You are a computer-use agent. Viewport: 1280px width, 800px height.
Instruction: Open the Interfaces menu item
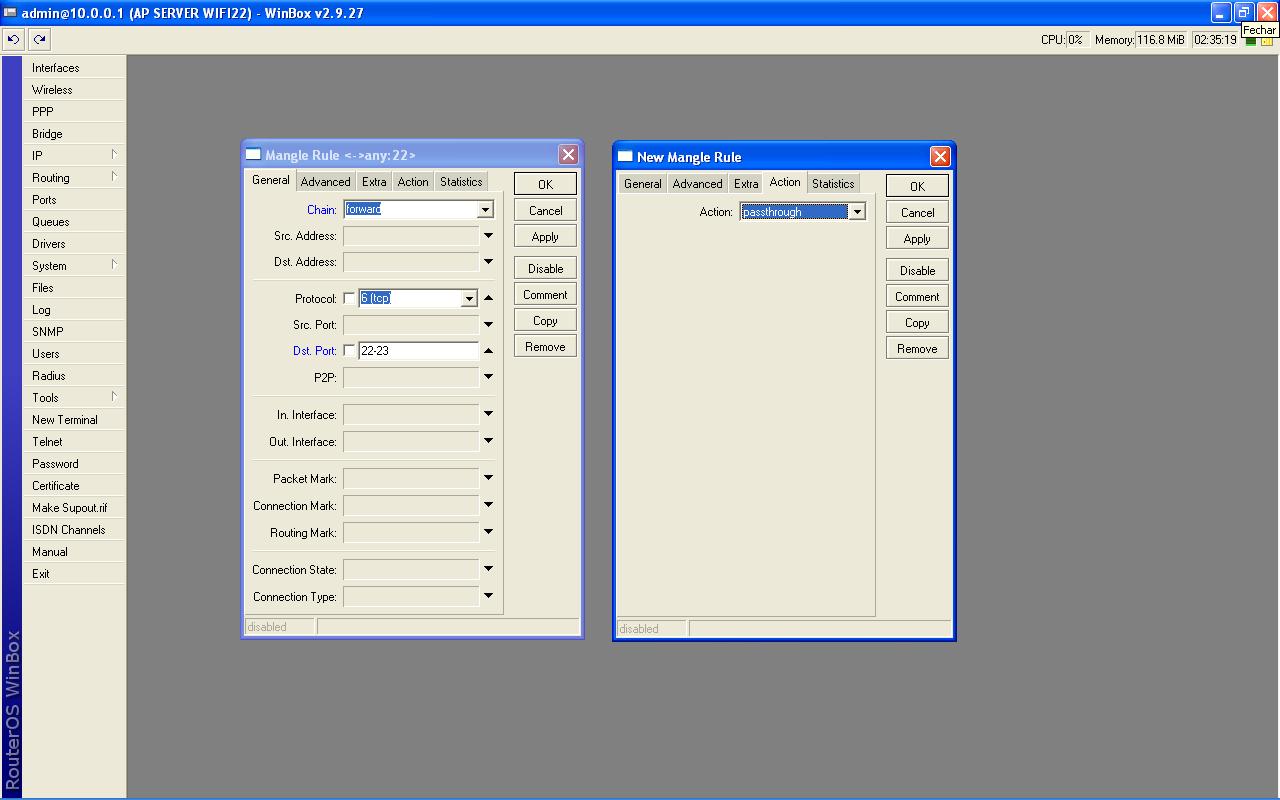click(75, 68)
